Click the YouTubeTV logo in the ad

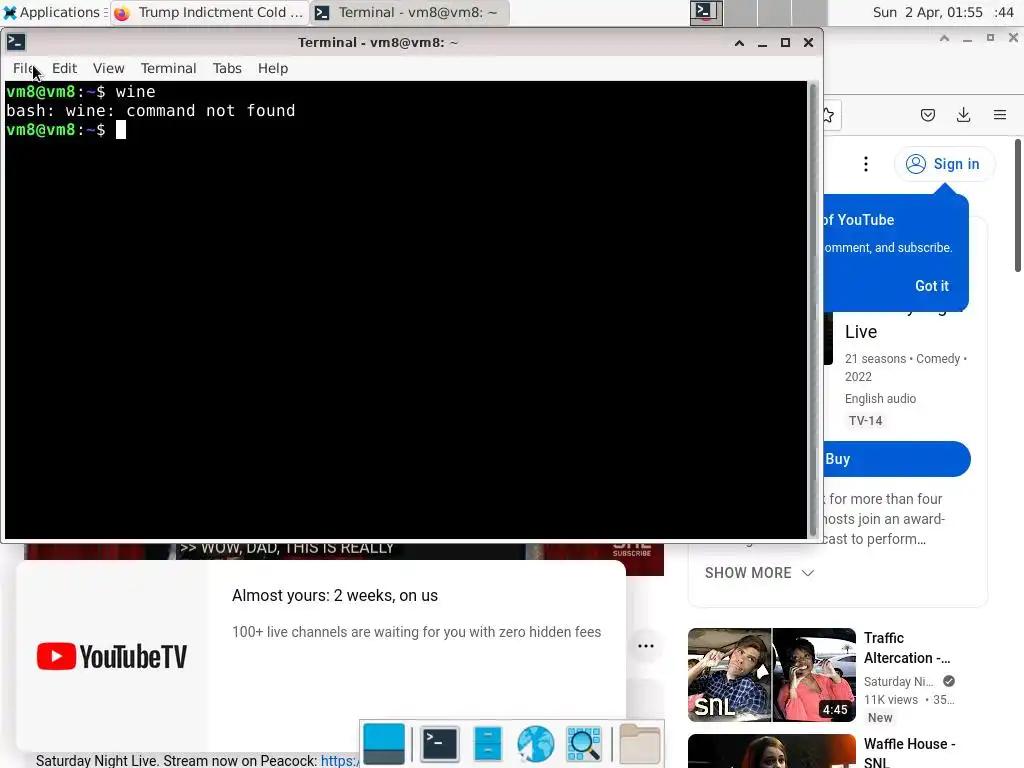(x=112, y=656)
